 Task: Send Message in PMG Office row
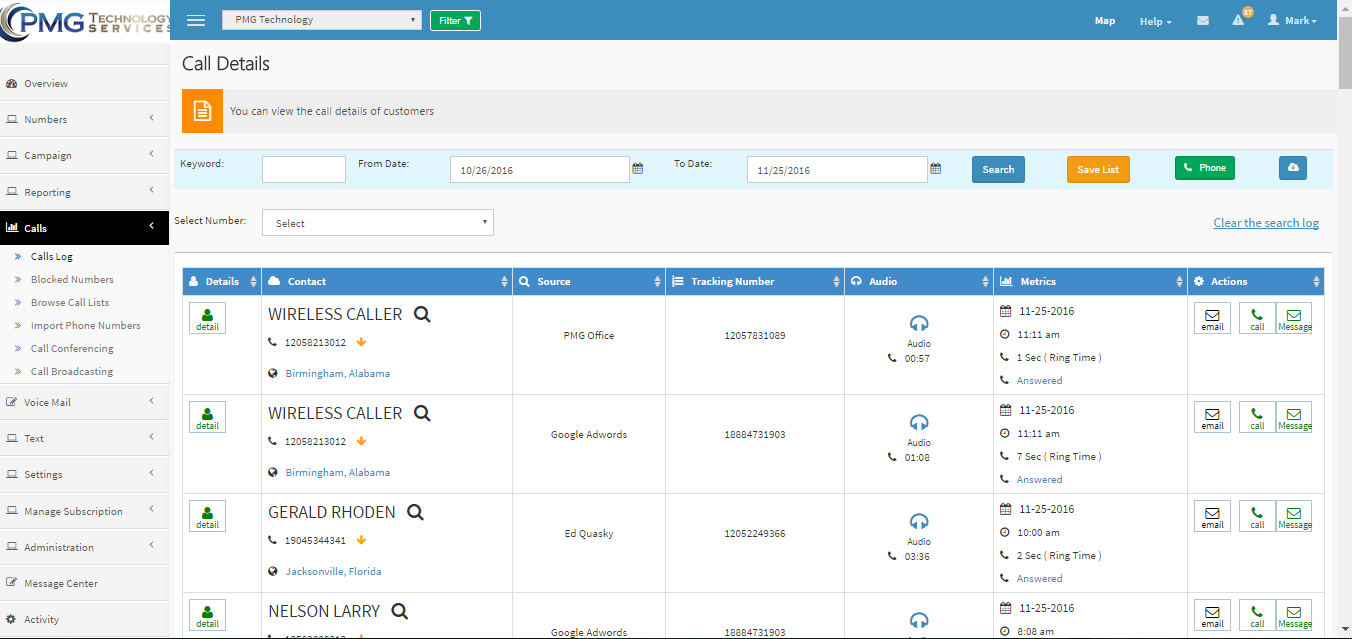[x=1294, y=318]
